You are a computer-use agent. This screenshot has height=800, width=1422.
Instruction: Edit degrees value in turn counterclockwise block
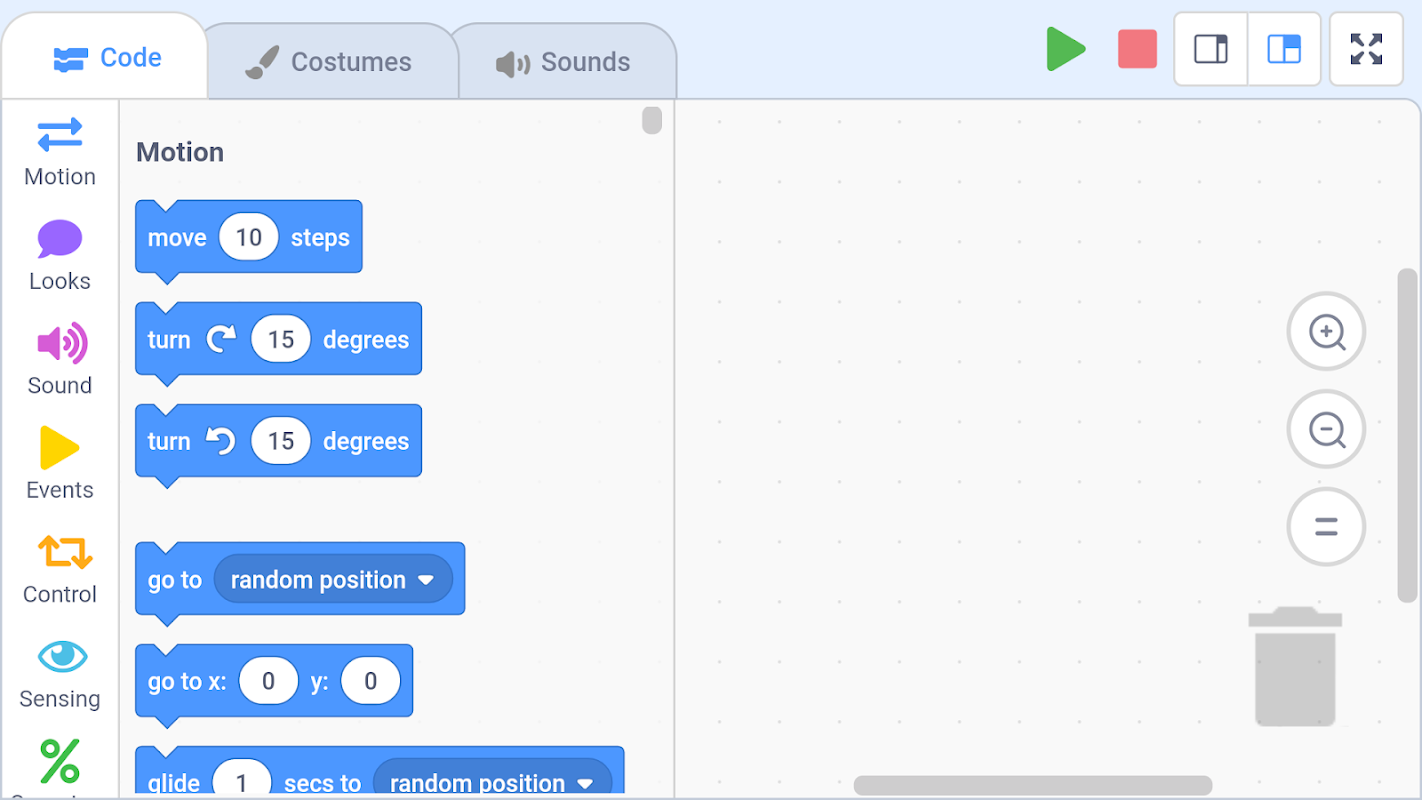(281, 441)
